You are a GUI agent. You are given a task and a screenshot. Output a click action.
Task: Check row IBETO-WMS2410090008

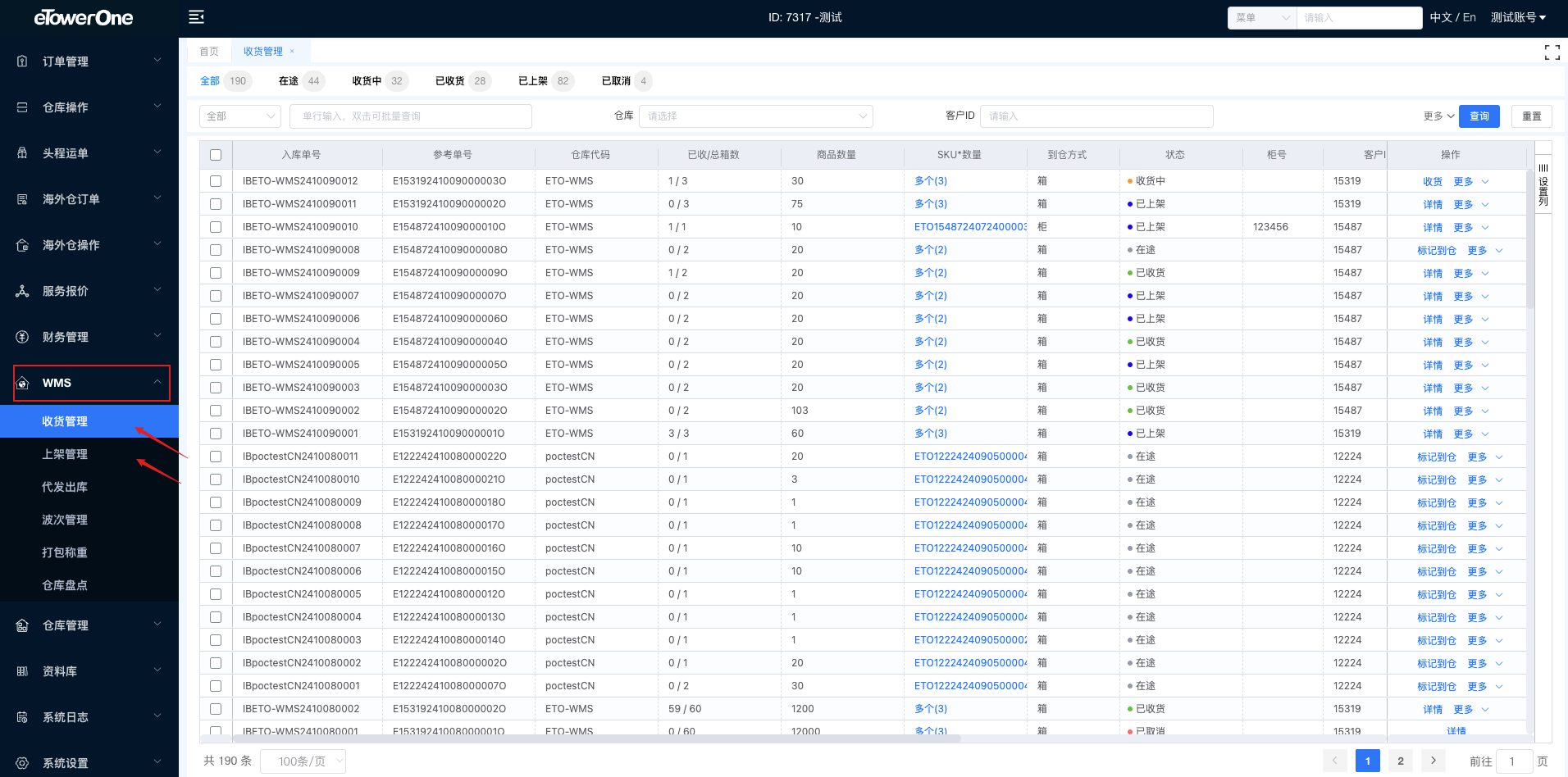216,250
